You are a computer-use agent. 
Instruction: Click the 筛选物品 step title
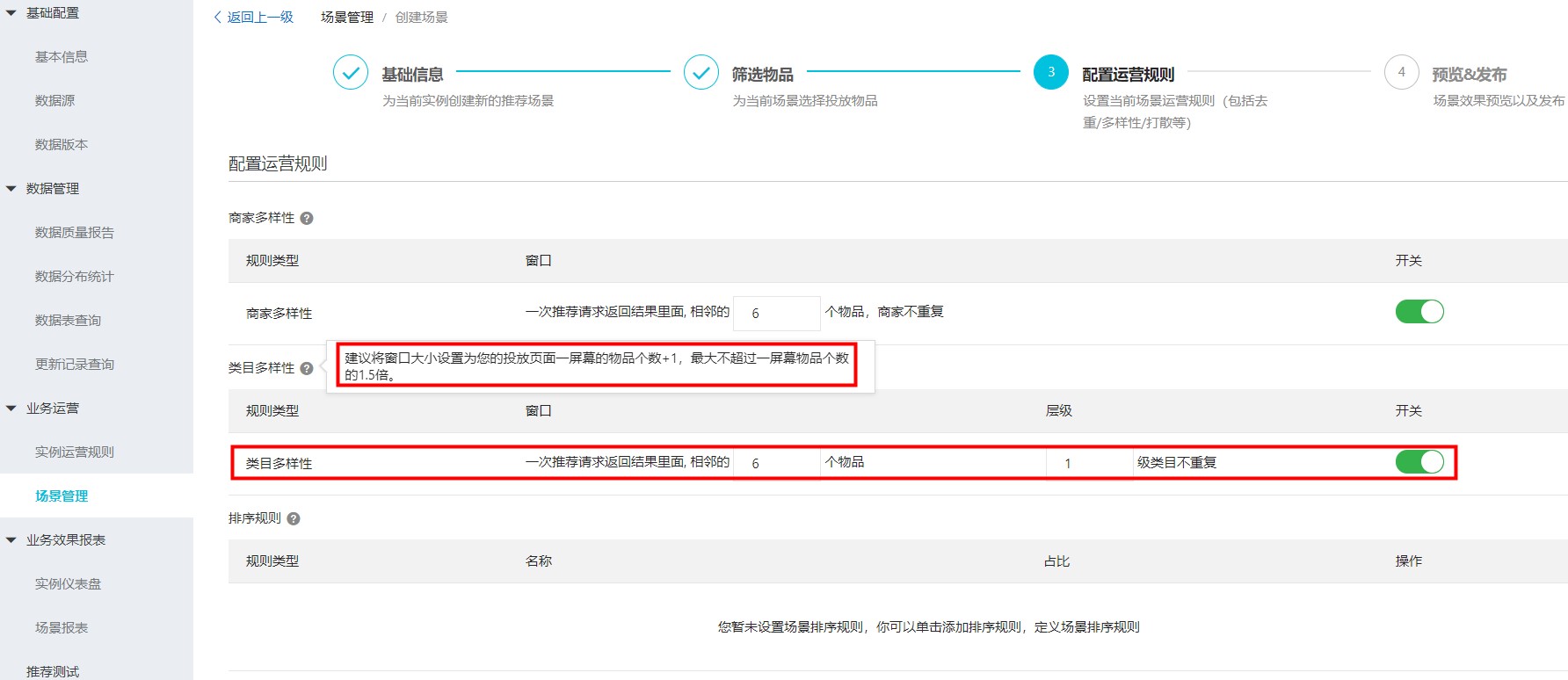(x=763, y=75)
